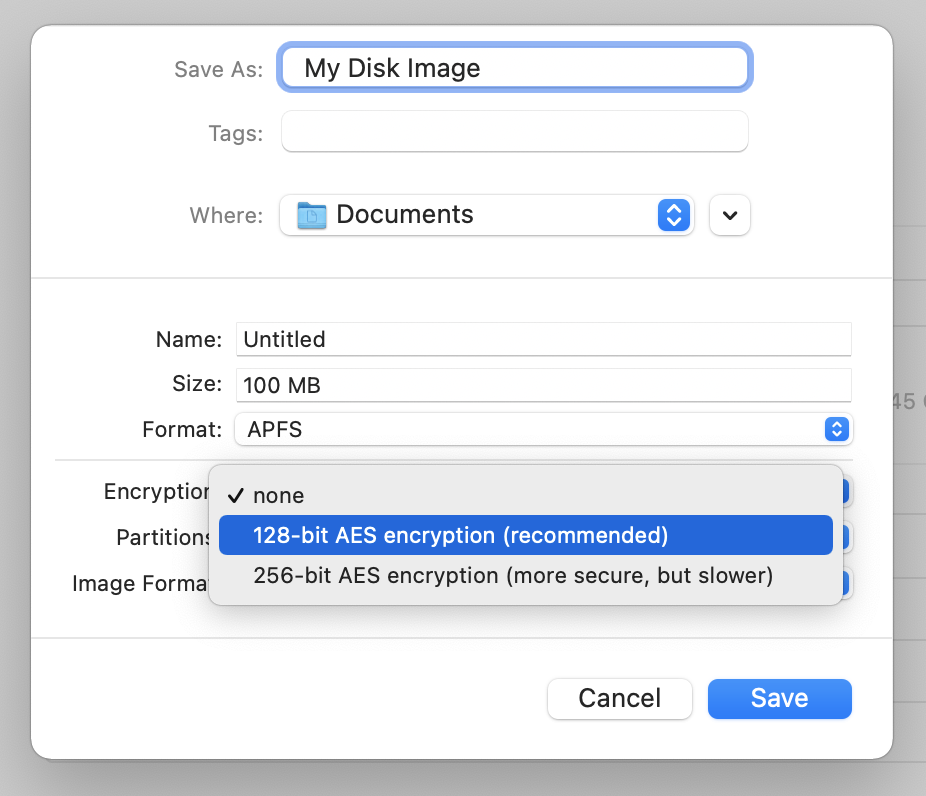This screenshot has height=796, width=926.
Task: Open the Format APFS dropdown arrows
Action: [837, 429]
